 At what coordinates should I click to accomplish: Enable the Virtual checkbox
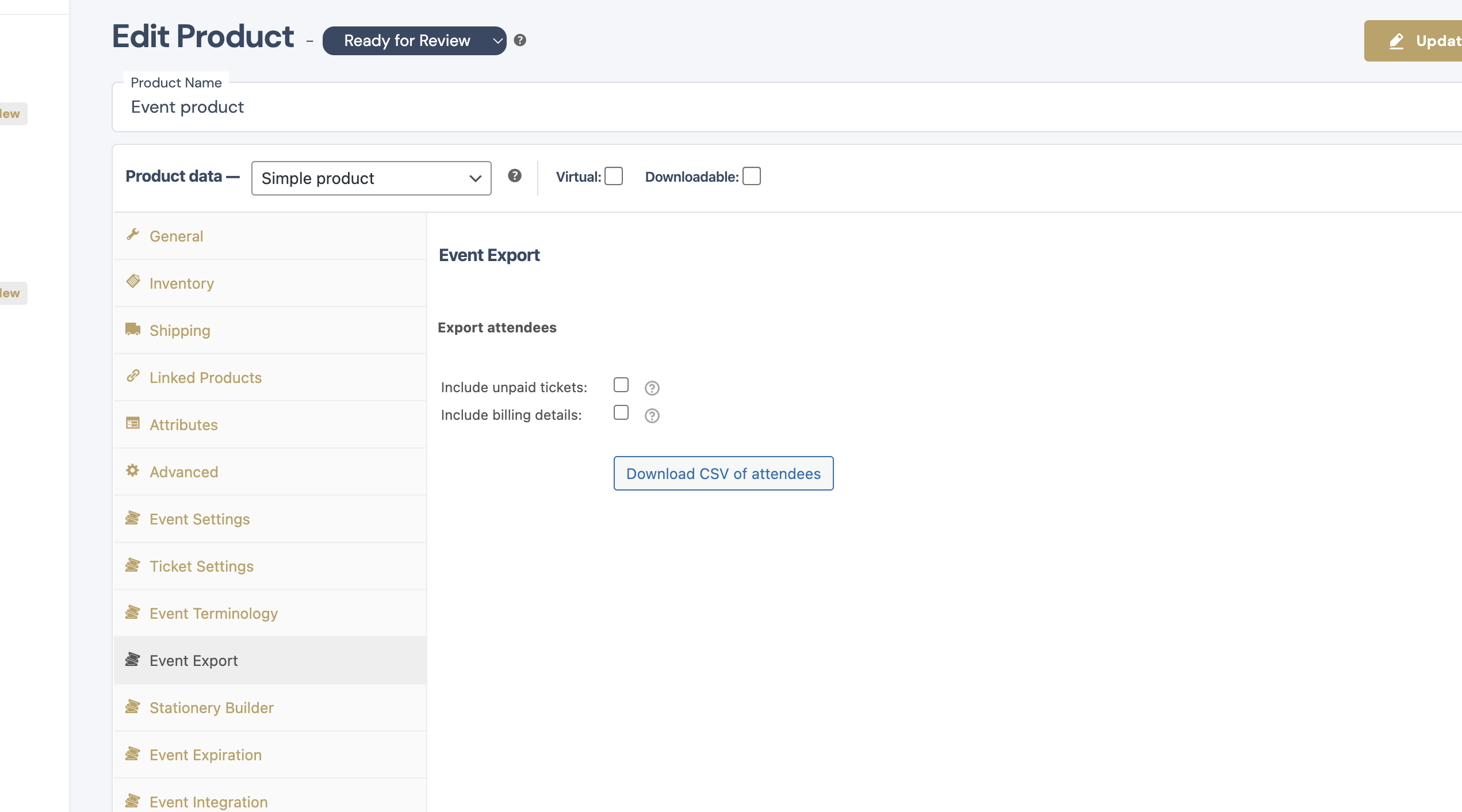(614, 176)
